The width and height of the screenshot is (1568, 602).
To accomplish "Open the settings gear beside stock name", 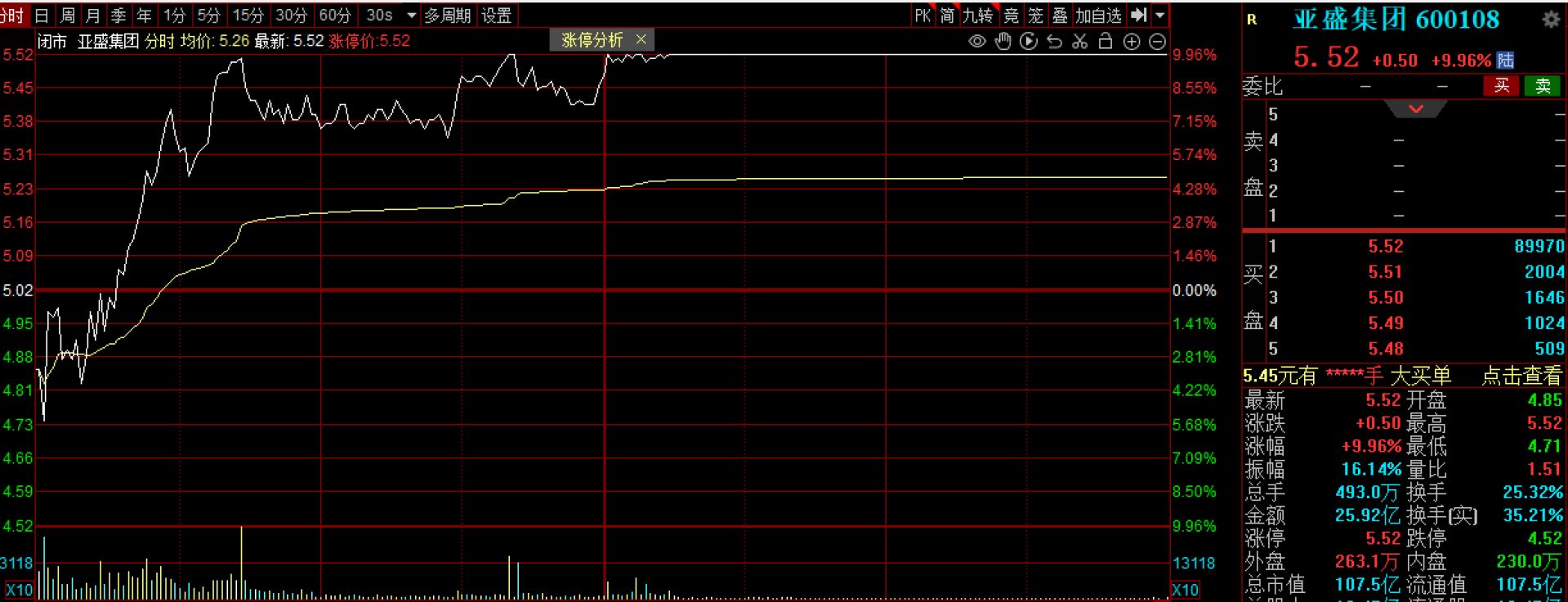I will 1550,20.
